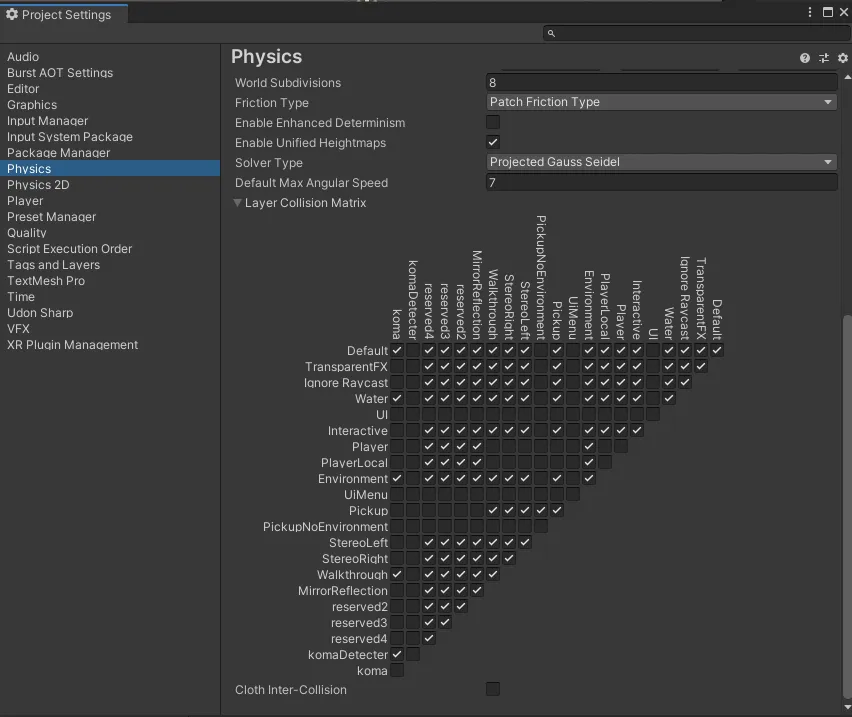Open Player settings category
The height and width of the screenshot is (717, 852).
pos(110,201)
